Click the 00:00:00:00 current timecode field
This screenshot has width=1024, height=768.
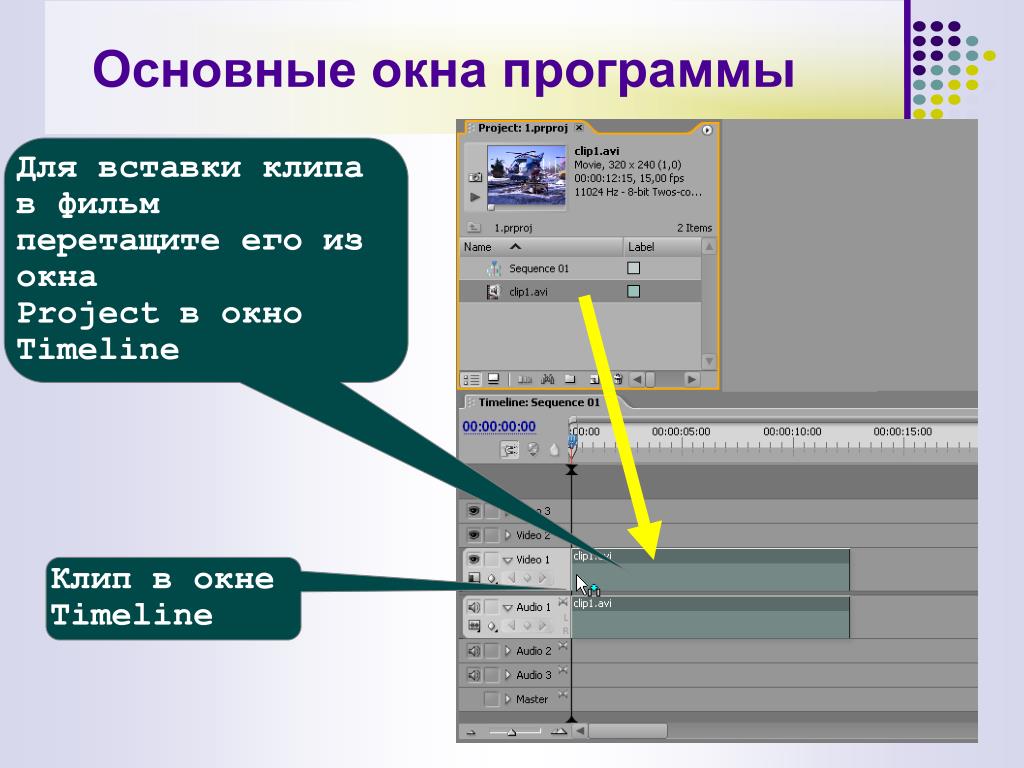[x=499, y=426]
